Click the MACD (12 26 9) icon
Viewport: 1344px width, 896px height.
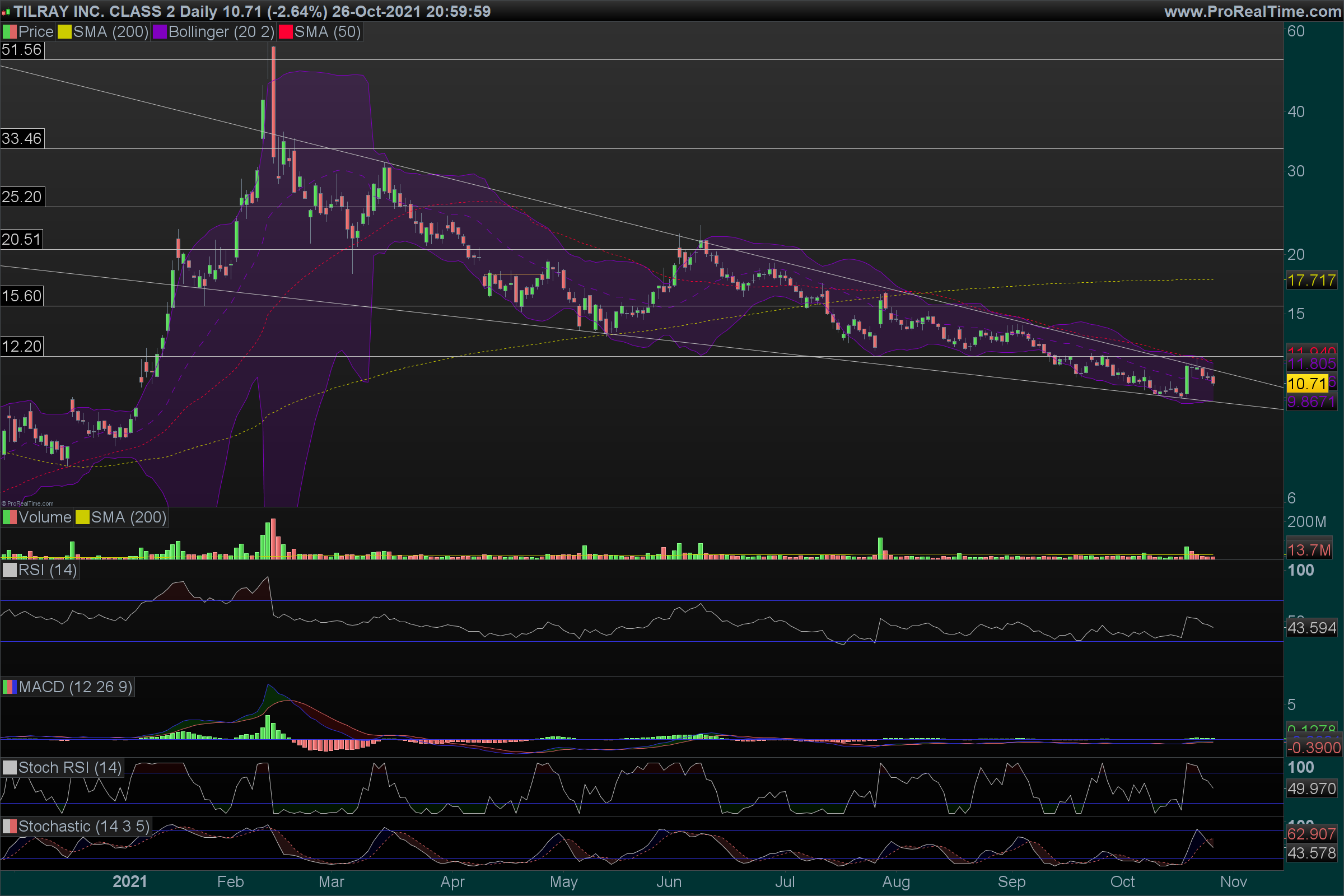click(10, 687)
